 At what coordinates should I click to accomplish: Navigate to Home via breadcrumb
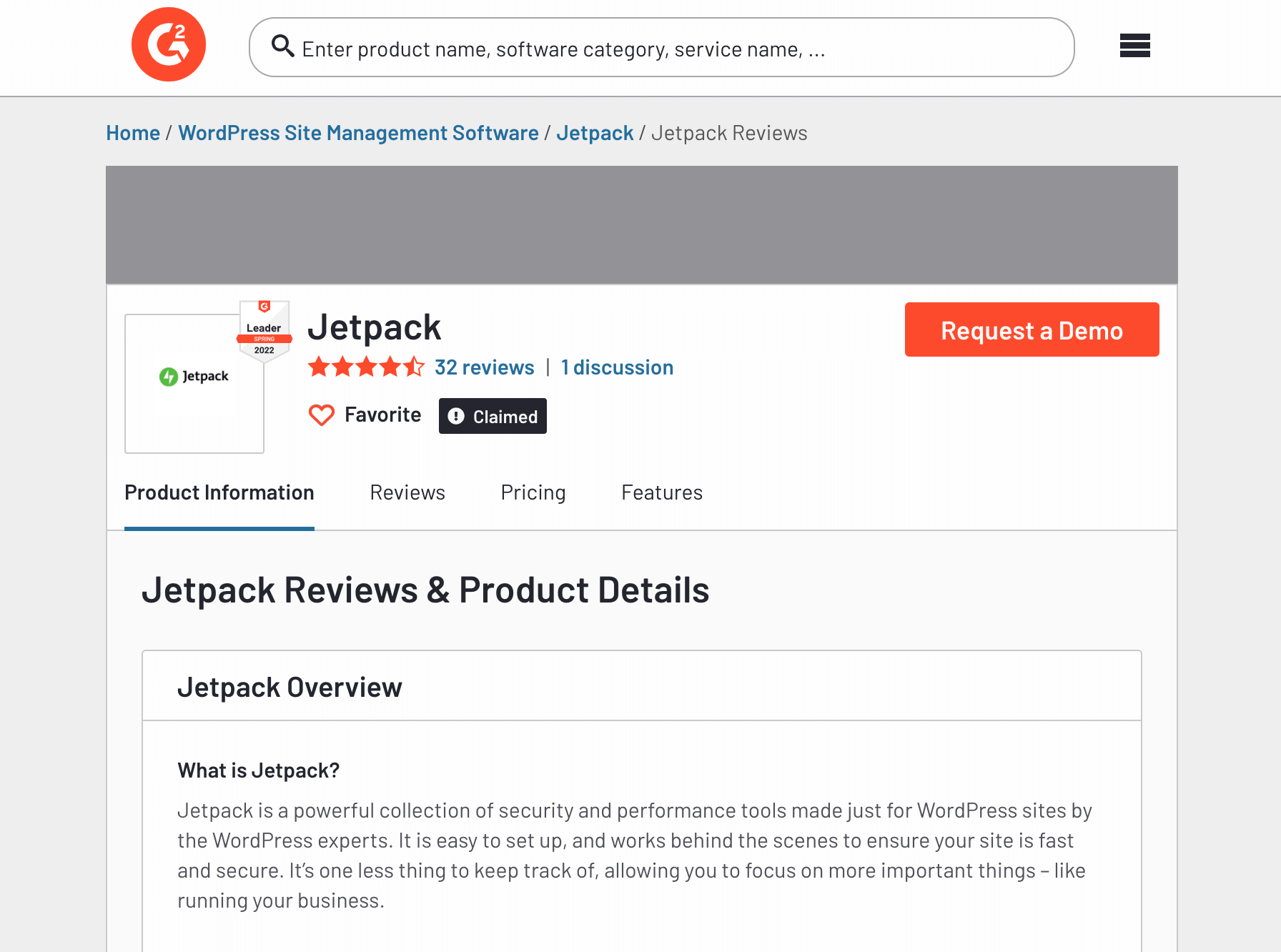tap(132, 132)
